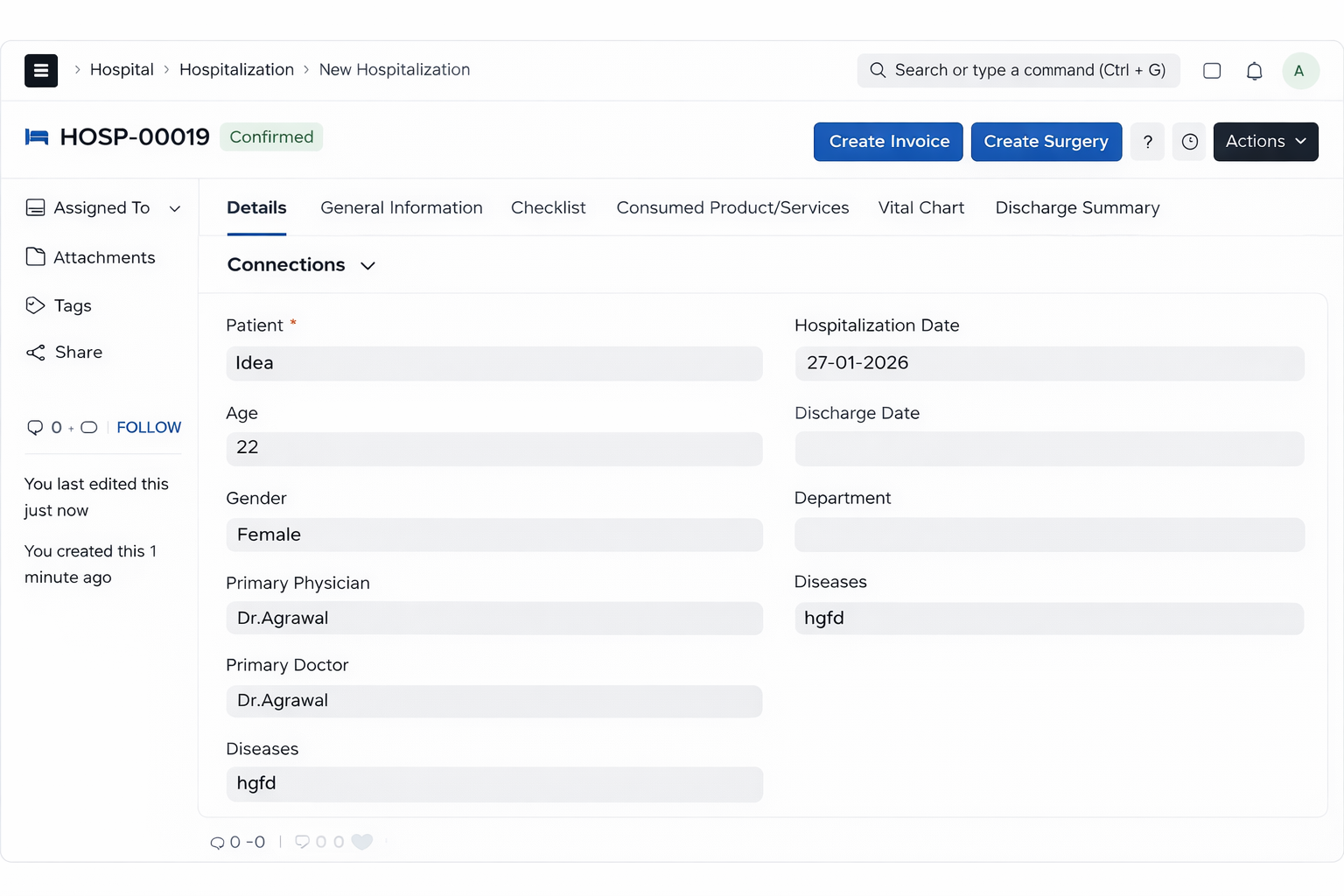Open the clock history icon button
The height and width of the screenshot is (896, 1344).
click(1189, 142)
